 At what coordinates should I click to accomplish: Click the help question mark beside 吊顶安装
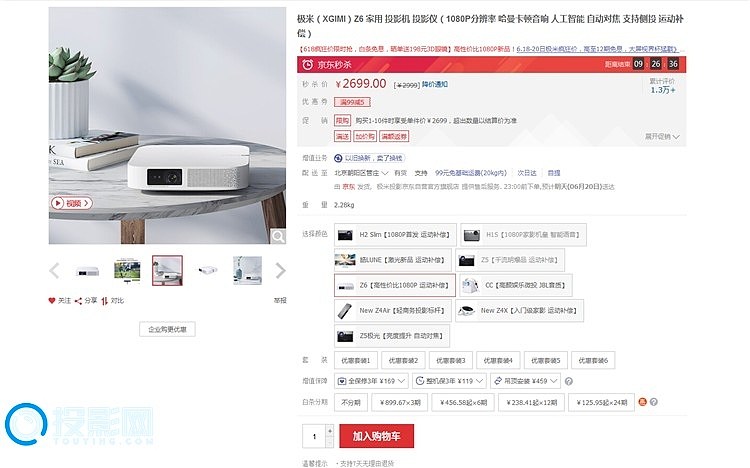(x=569, y=381)
